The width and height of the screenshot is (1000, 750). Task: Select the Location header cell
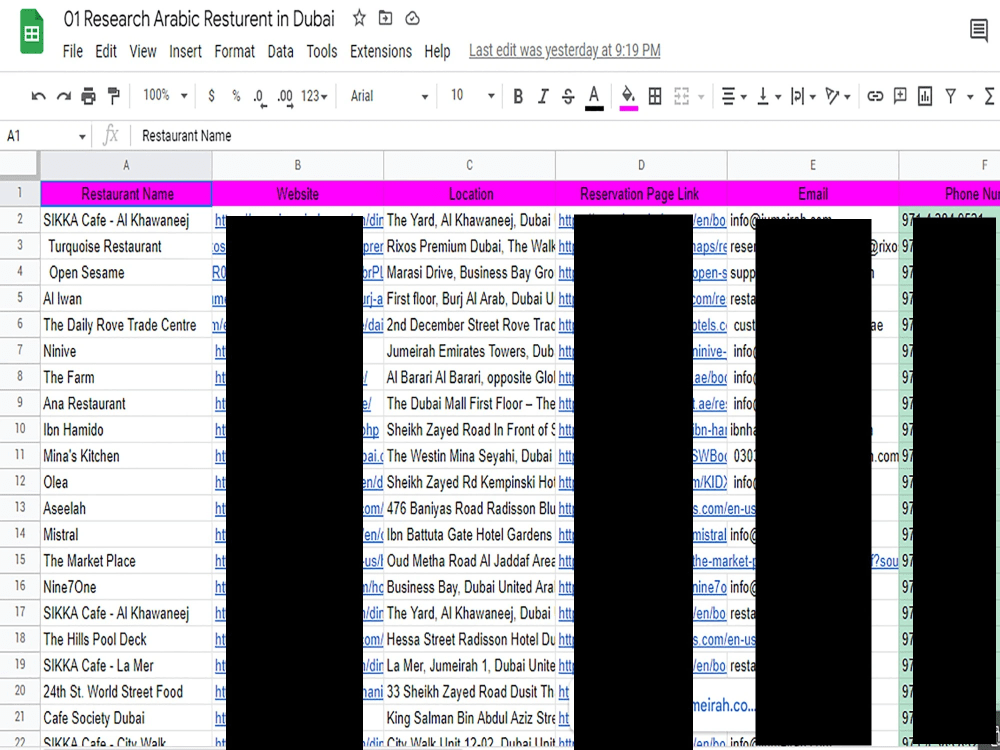[x=469, y=194]
